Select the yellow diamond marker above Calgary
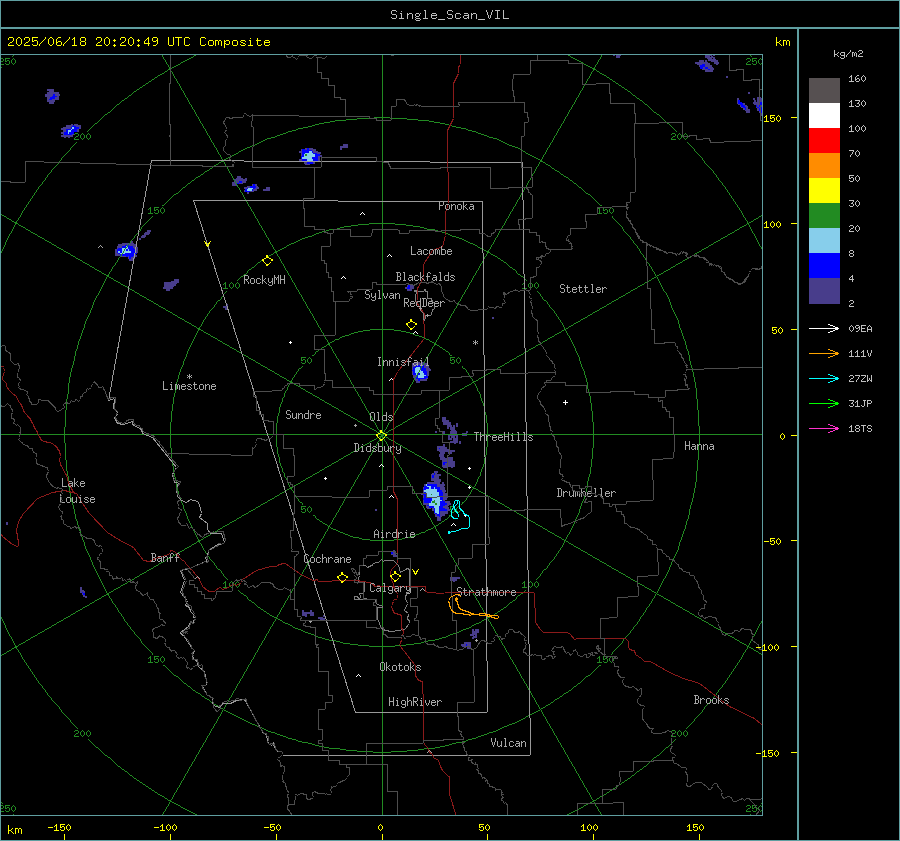The height and width of the screenshot is (841, 900). (395, 576)
